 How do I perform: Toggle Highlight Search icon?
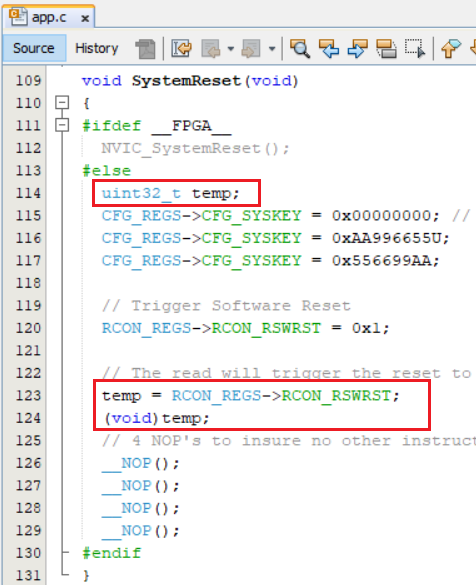point(386,49)
